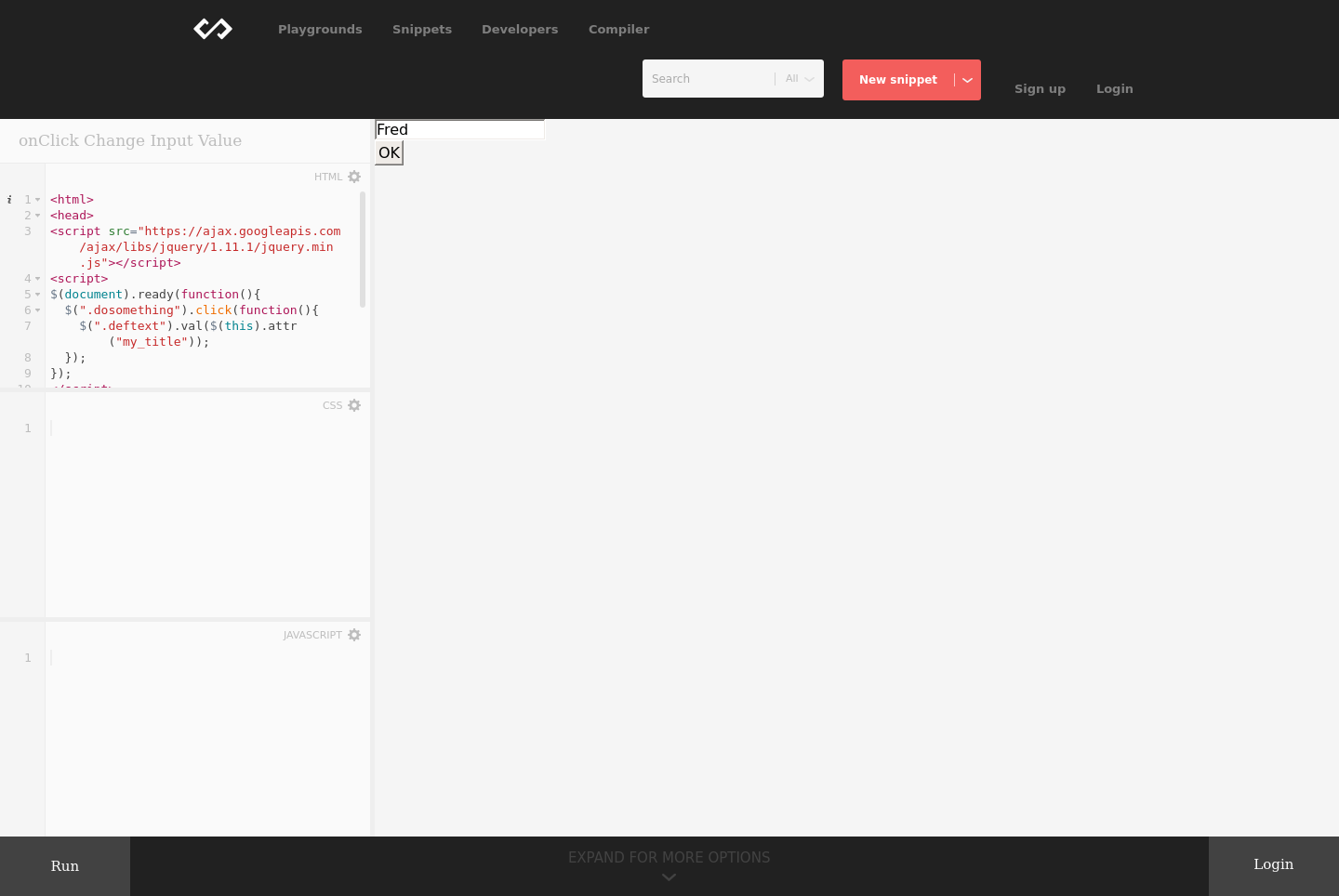Click the HTML editor scrollbar
Viewport: 1339px width, 896px height.
point(362,249)
